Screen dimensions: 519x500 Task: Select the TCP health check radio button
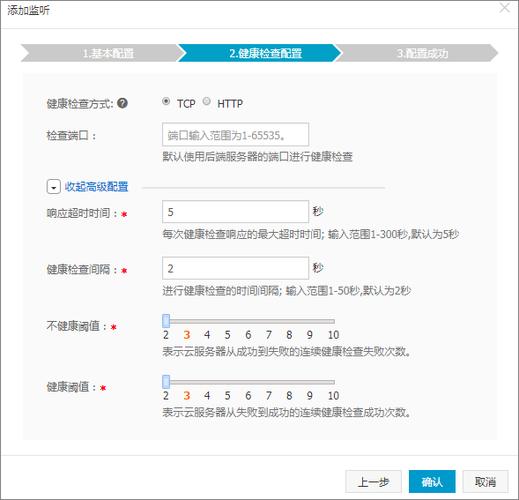166,101
